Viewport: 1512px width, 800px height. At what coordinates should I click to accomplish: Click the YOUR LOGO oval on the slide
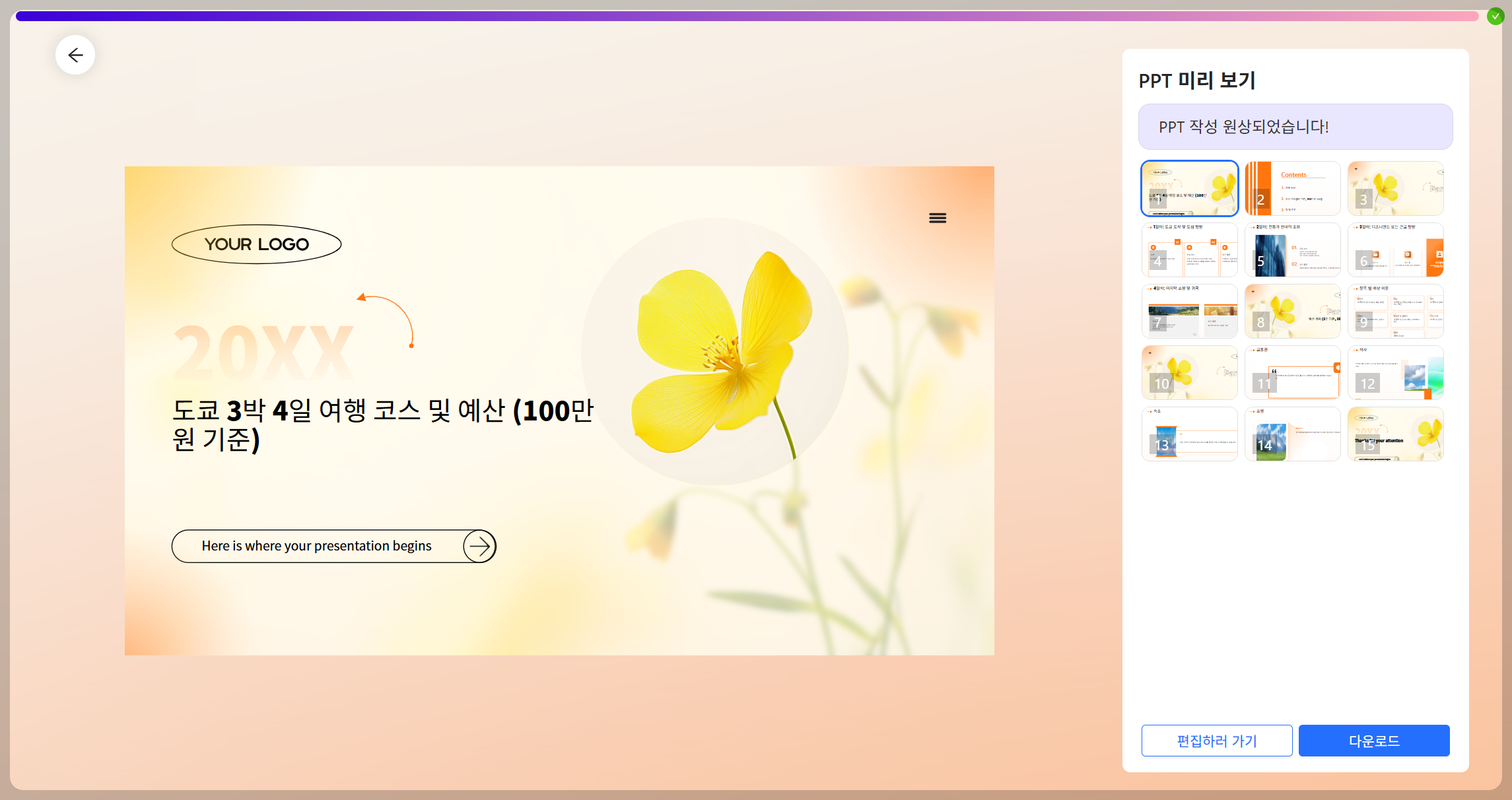256,244
